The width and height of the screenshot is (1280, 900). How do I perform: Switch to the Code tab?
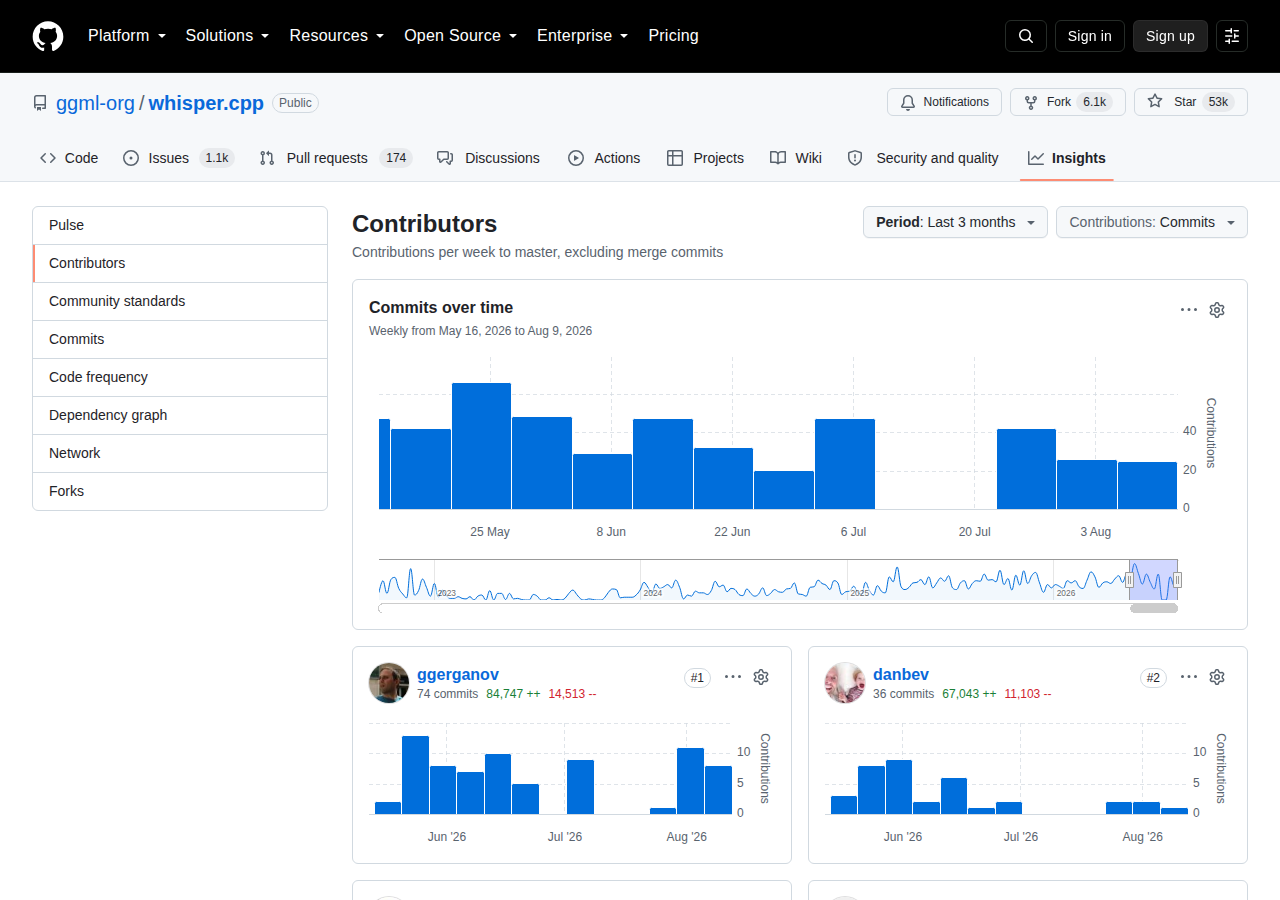coord(69,158)
